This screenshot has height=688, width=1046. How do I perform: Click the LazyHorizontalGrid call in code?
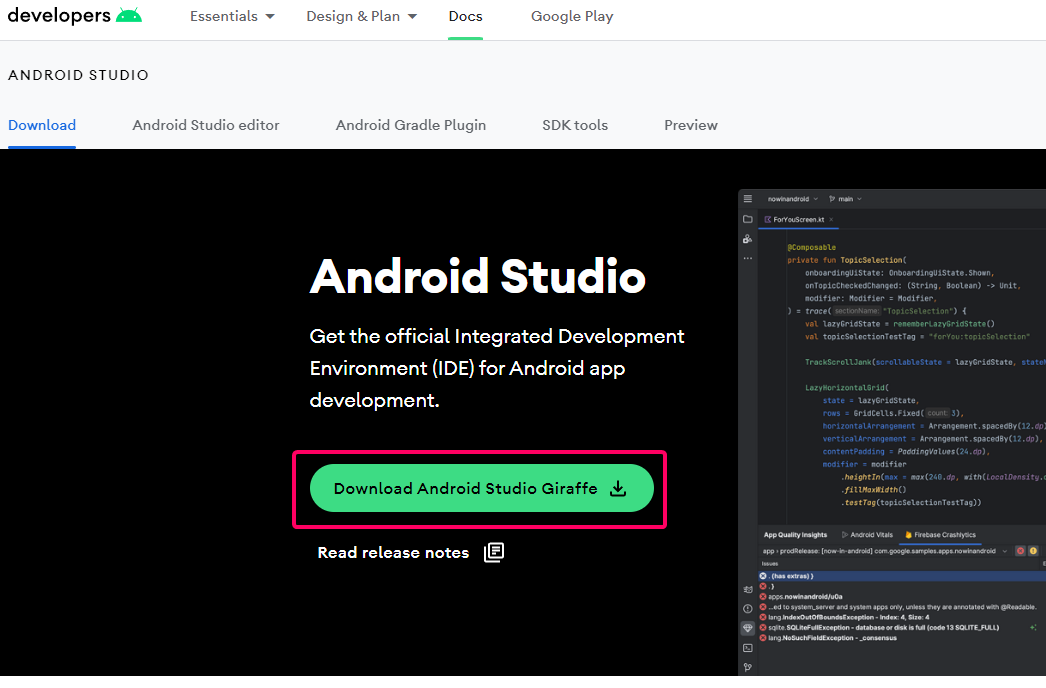click(x=845, y=388)
